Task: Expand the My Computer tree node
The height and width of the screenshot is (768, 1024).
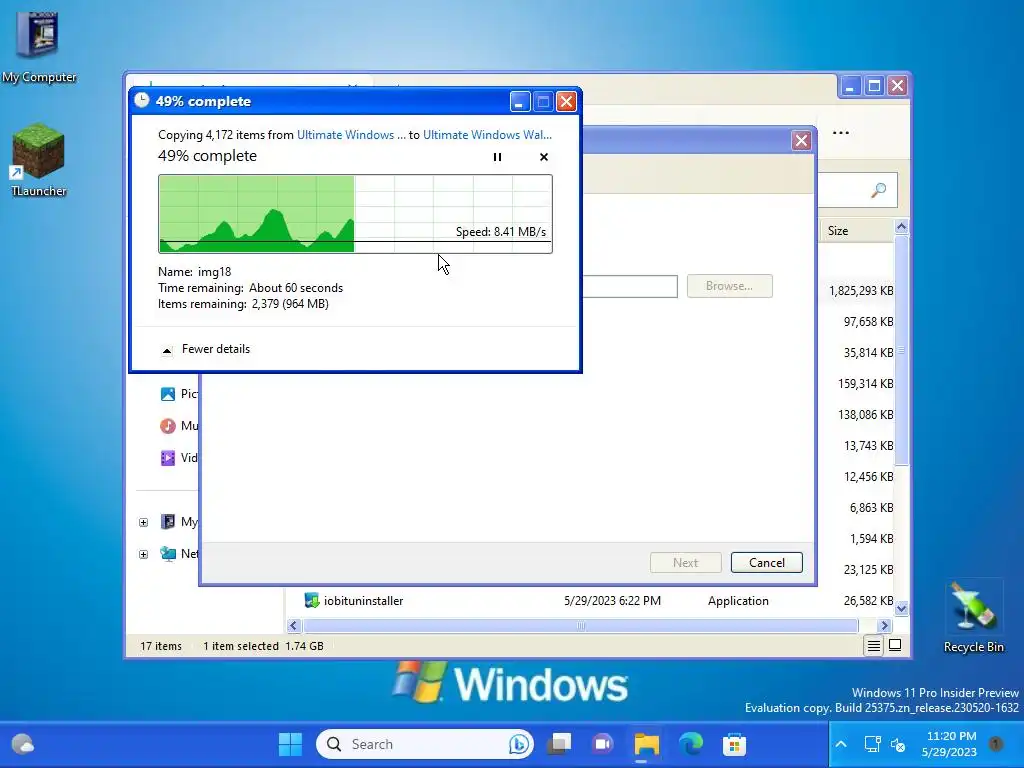Action: 143,522
